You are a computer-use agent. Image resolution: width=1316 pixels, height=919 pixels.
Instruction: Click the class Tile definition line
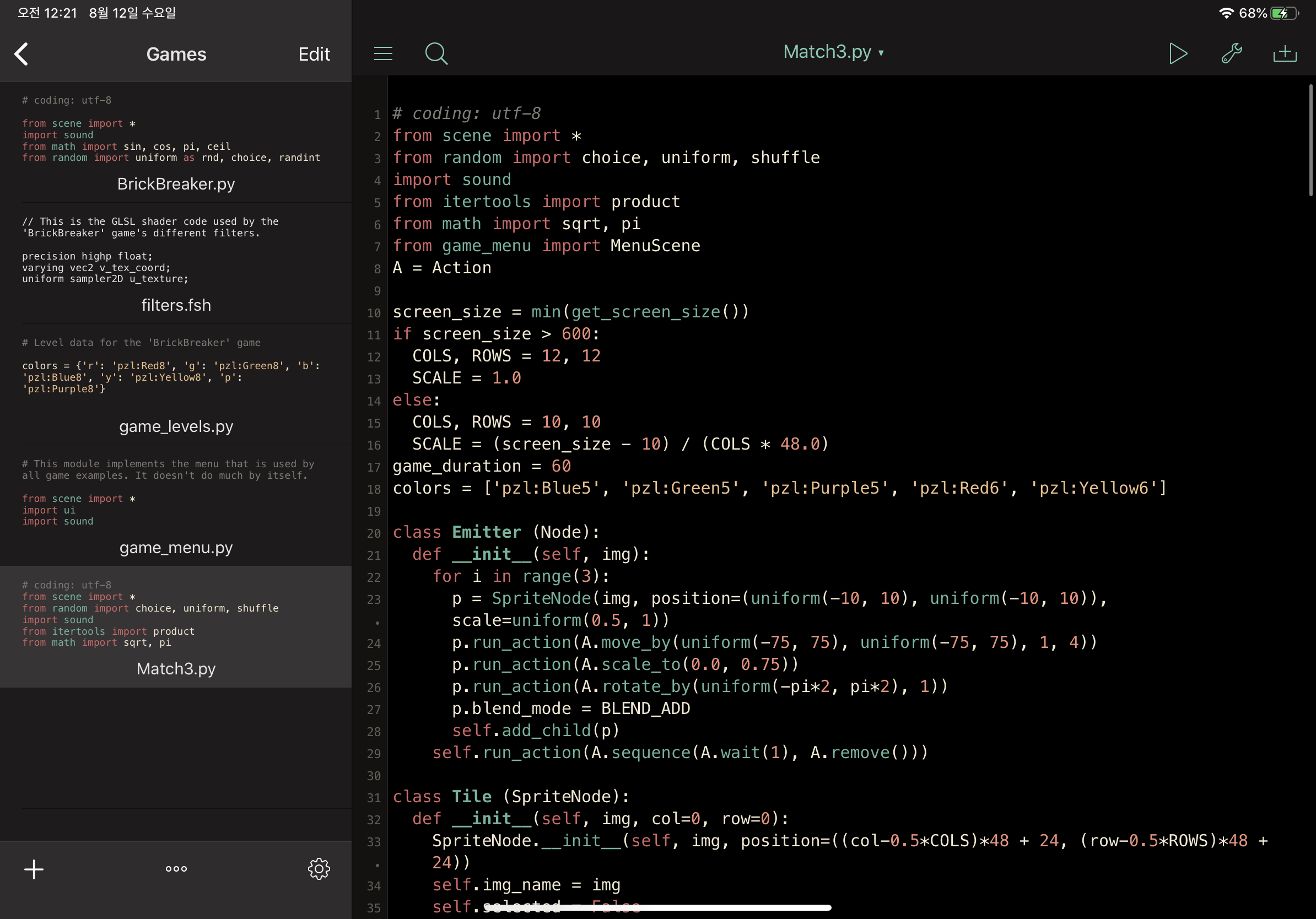coord(510,797)
